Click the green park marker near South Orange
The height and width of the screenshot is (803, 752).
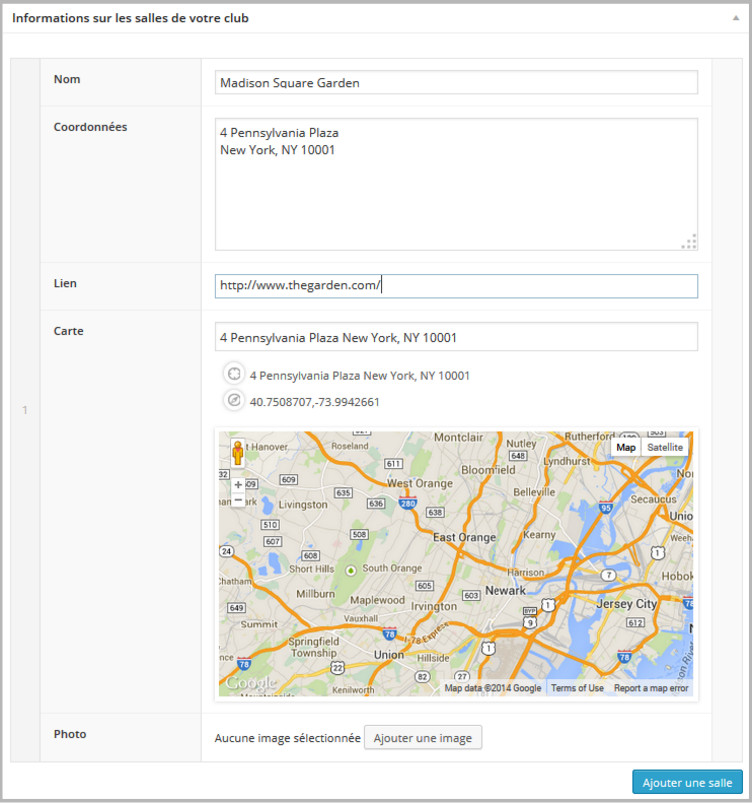point(351,570)
